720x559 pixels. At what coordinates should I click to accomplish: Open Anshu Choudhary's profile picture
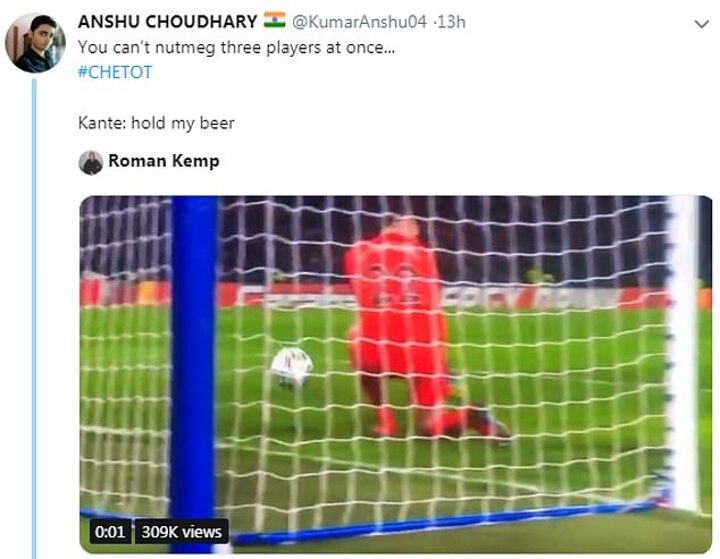coord(35,43)
